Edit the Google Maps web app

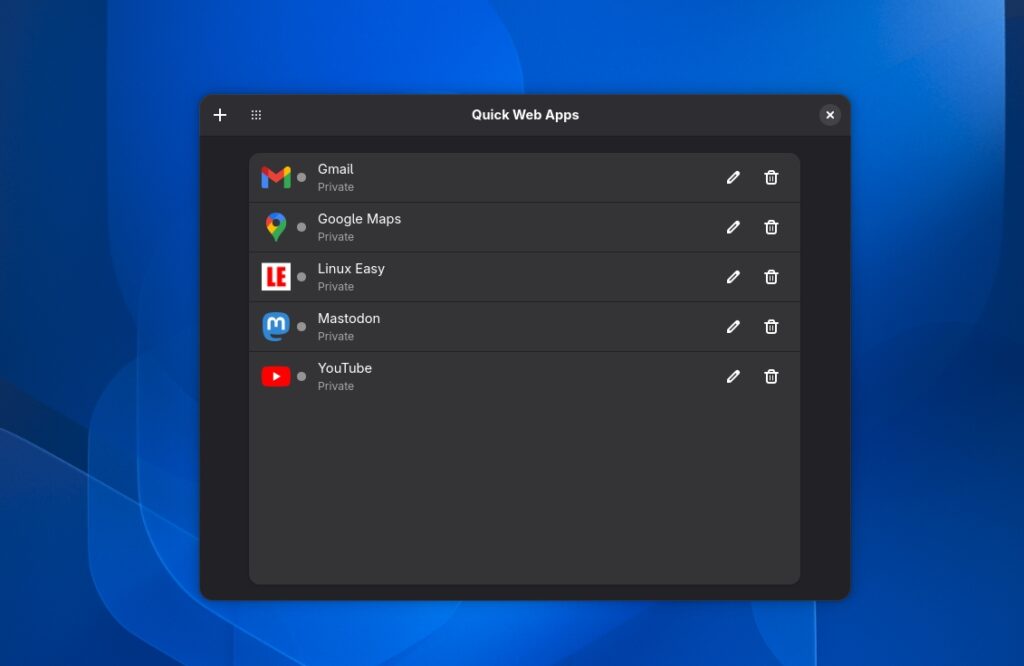pyautogui.click(x=733, y=227)
